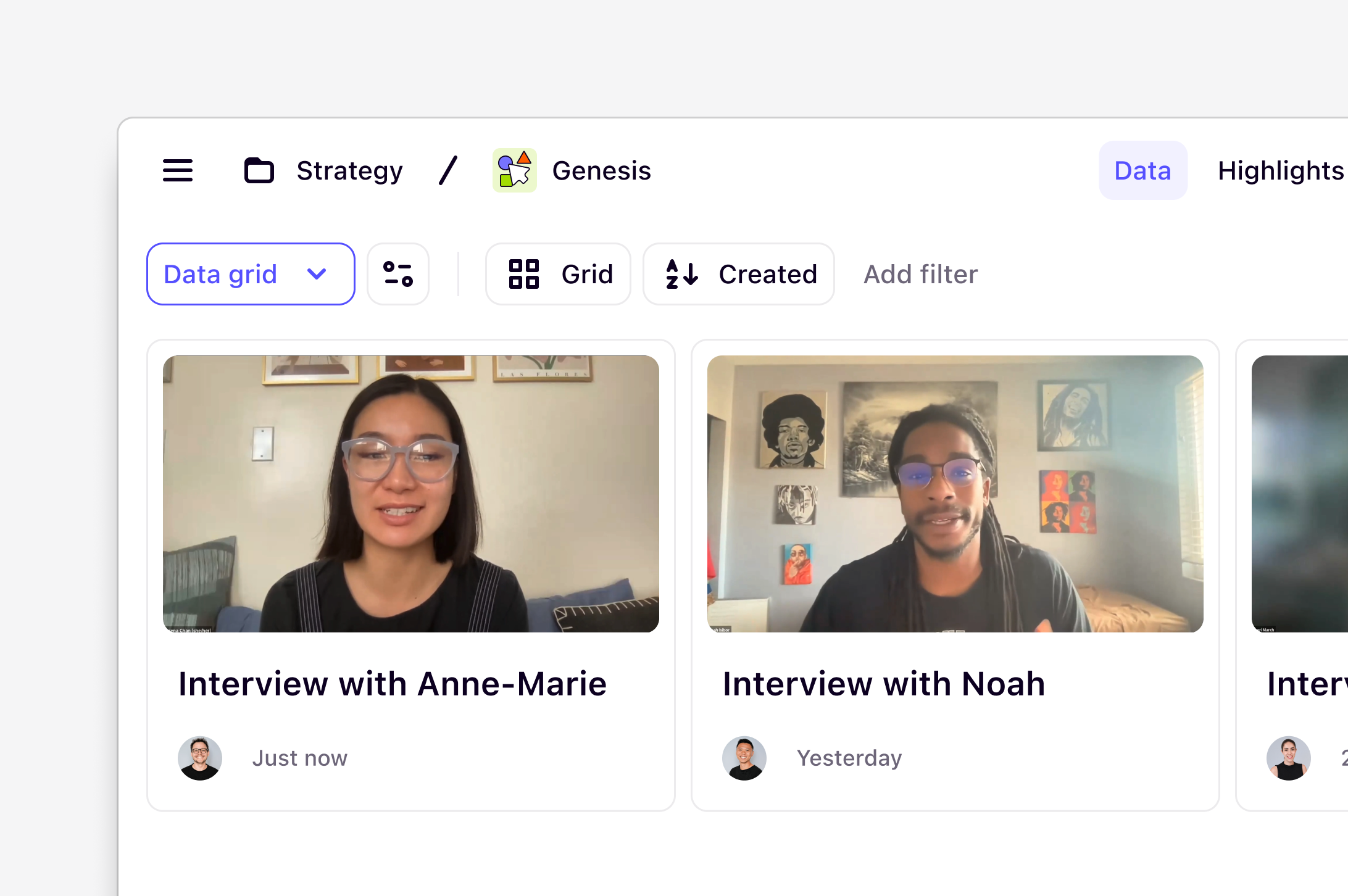Open the hamburger menu
Viewport: 1348px width, 896px height.
coord(178,170)
